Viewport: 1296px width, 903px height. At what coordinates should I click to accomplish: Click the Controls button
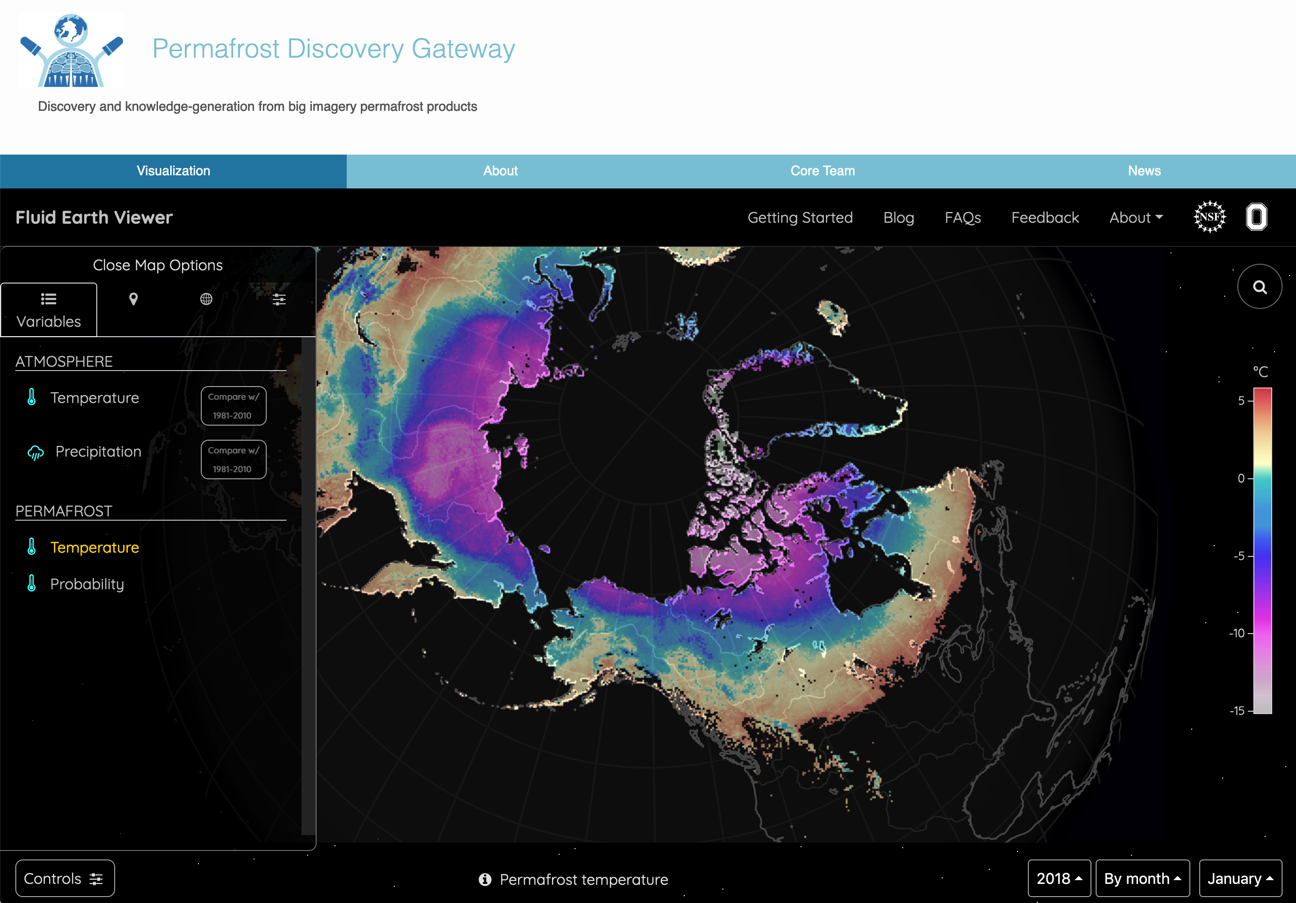(x=65, y=879)
